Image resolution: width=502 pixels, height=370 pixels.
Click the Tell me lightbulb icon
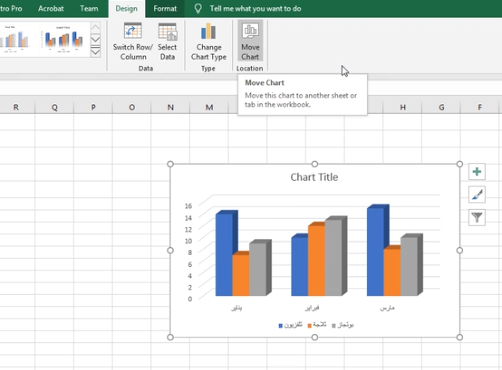tap(198, 8)
